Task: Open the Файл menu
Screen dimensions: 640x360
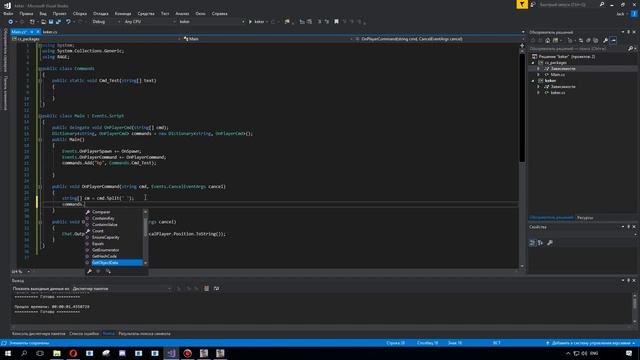Action: tap(8, 13)
